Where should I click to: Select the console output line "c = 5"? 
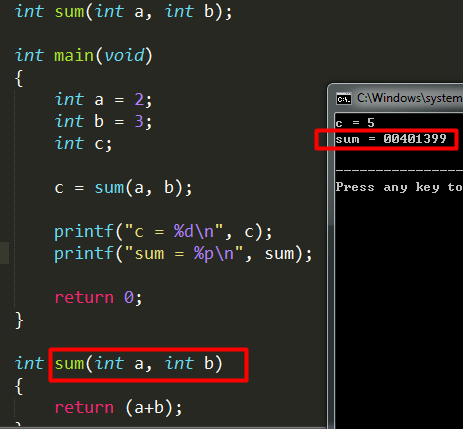pos(355,123)
